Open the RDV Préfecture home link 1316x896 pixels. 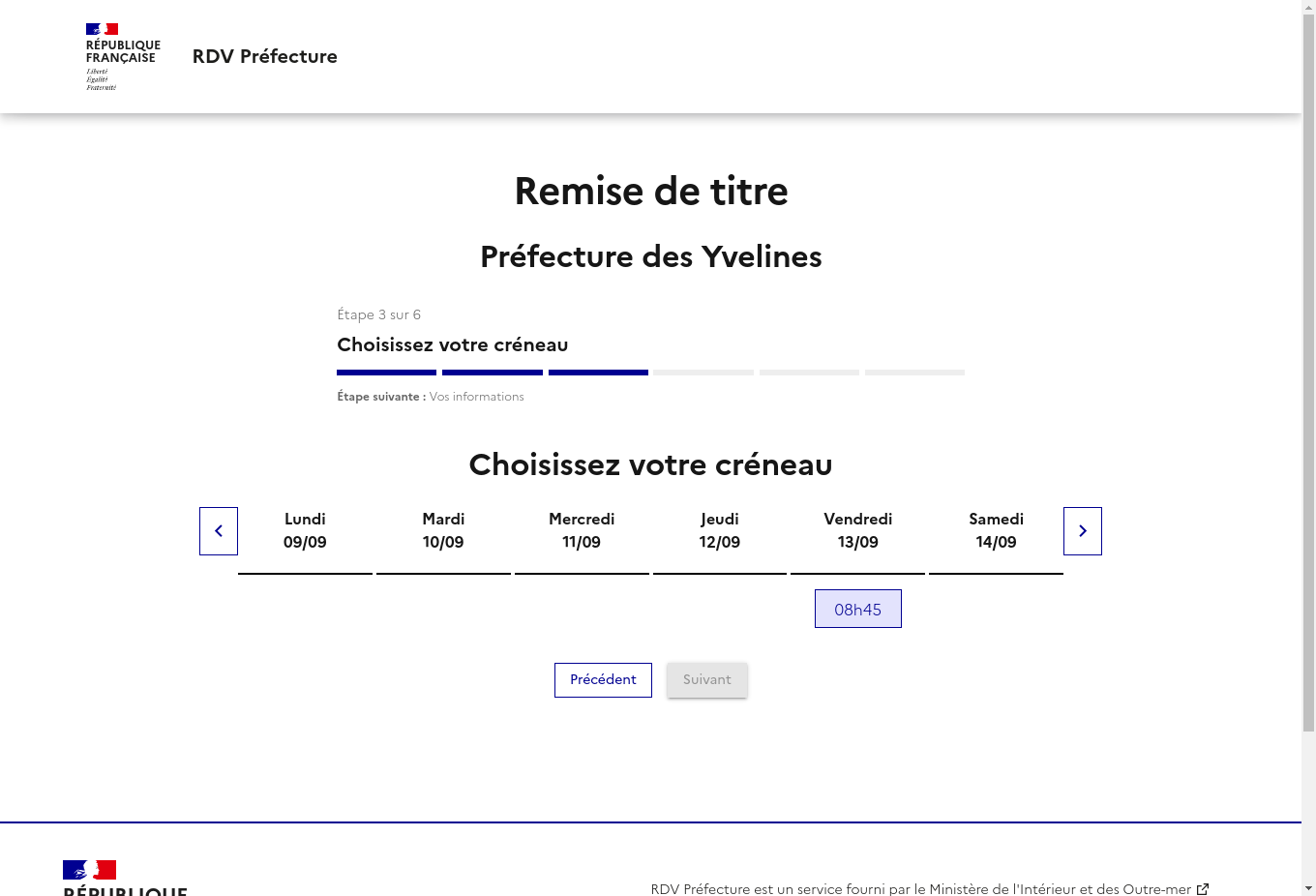tap(265, 56)
